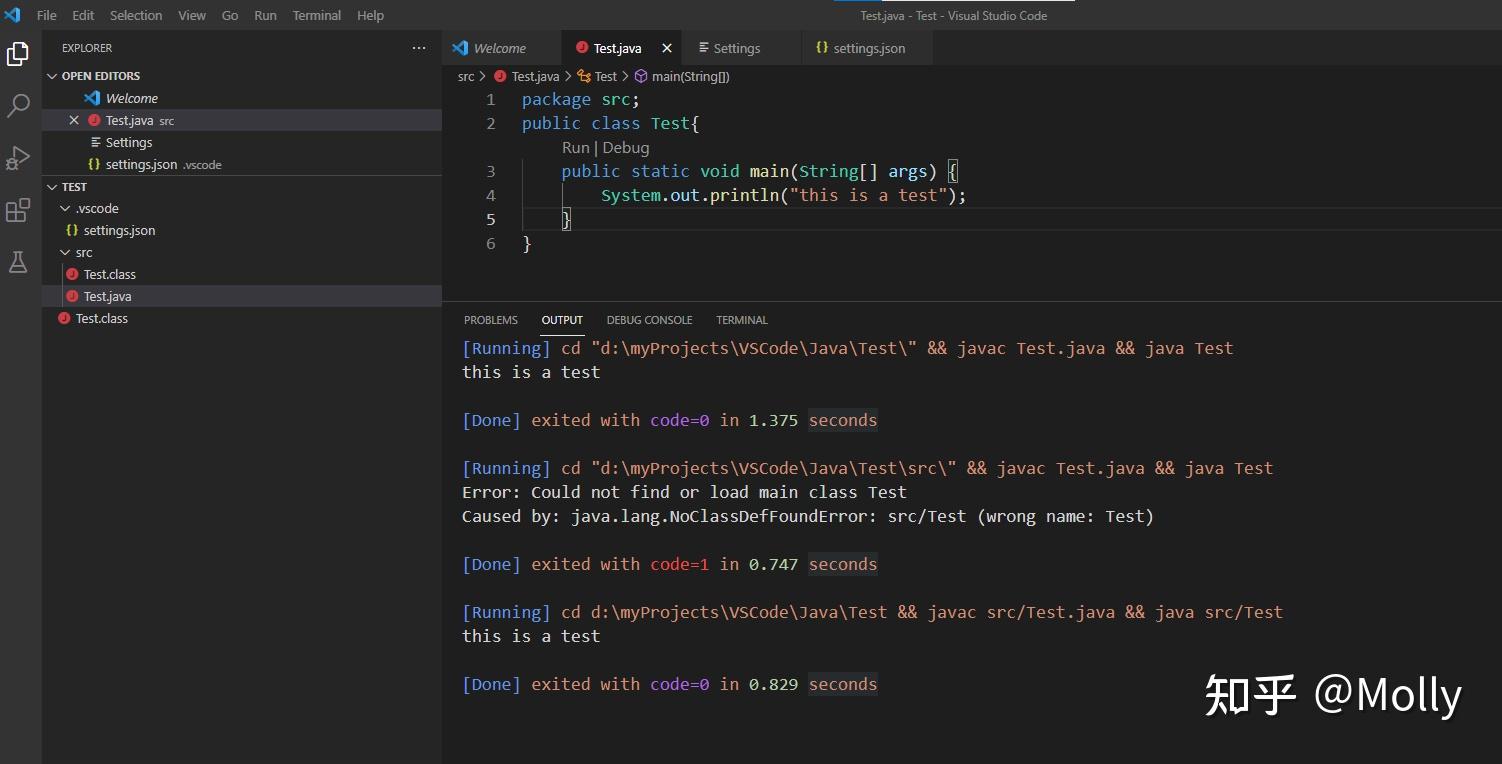Click the Visual Studio Code logo
This screenshot has height=764, width=1502.
coord(12,14)
